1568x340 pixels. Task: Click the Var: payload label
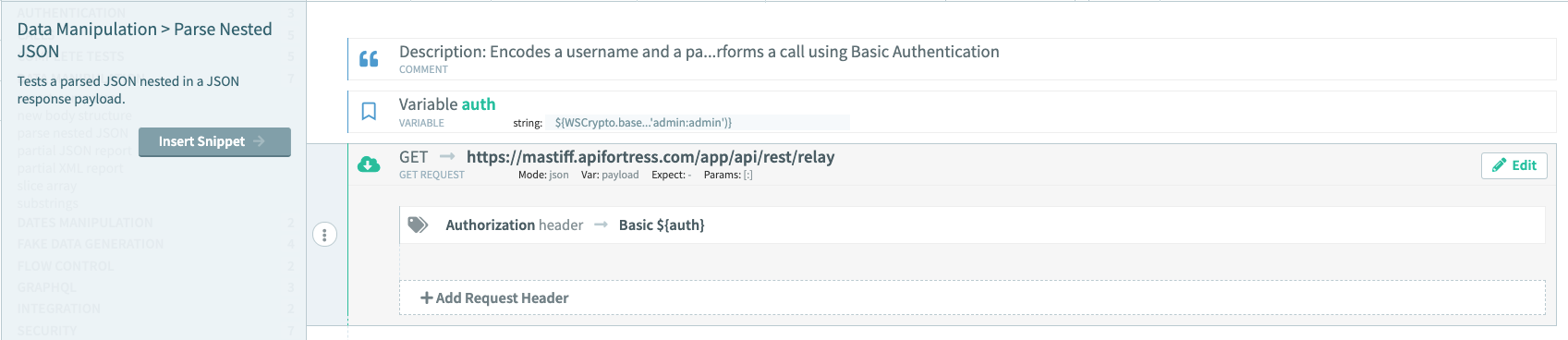tap(610, 175)
